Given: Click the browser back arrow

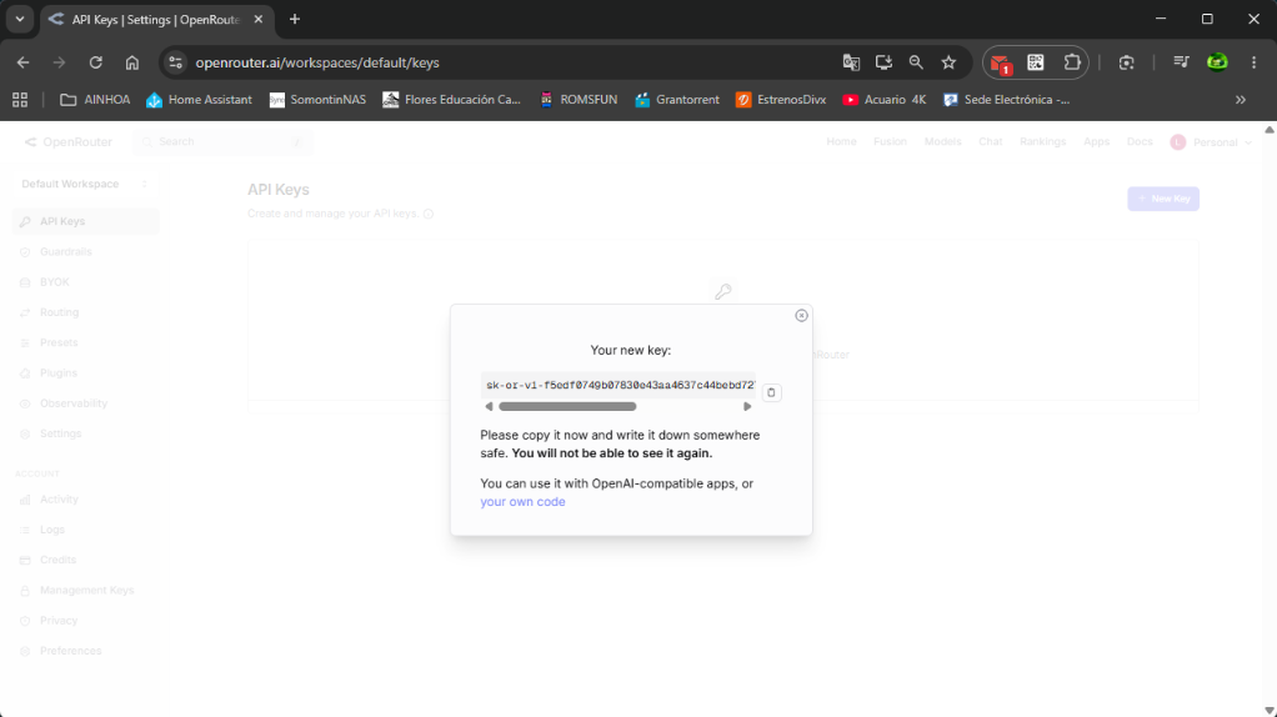Looking at the screenshot, I should tap(23, 62).
